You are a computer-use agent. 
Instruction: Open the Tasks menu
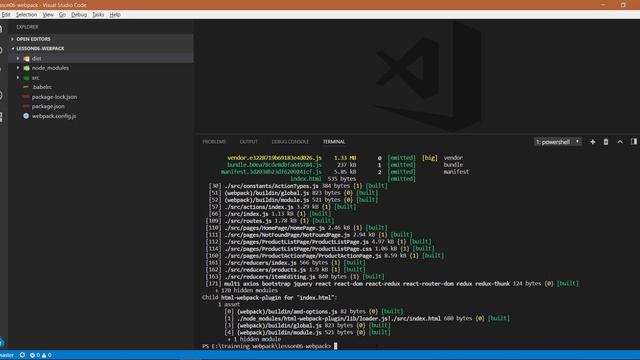(98, 15)
